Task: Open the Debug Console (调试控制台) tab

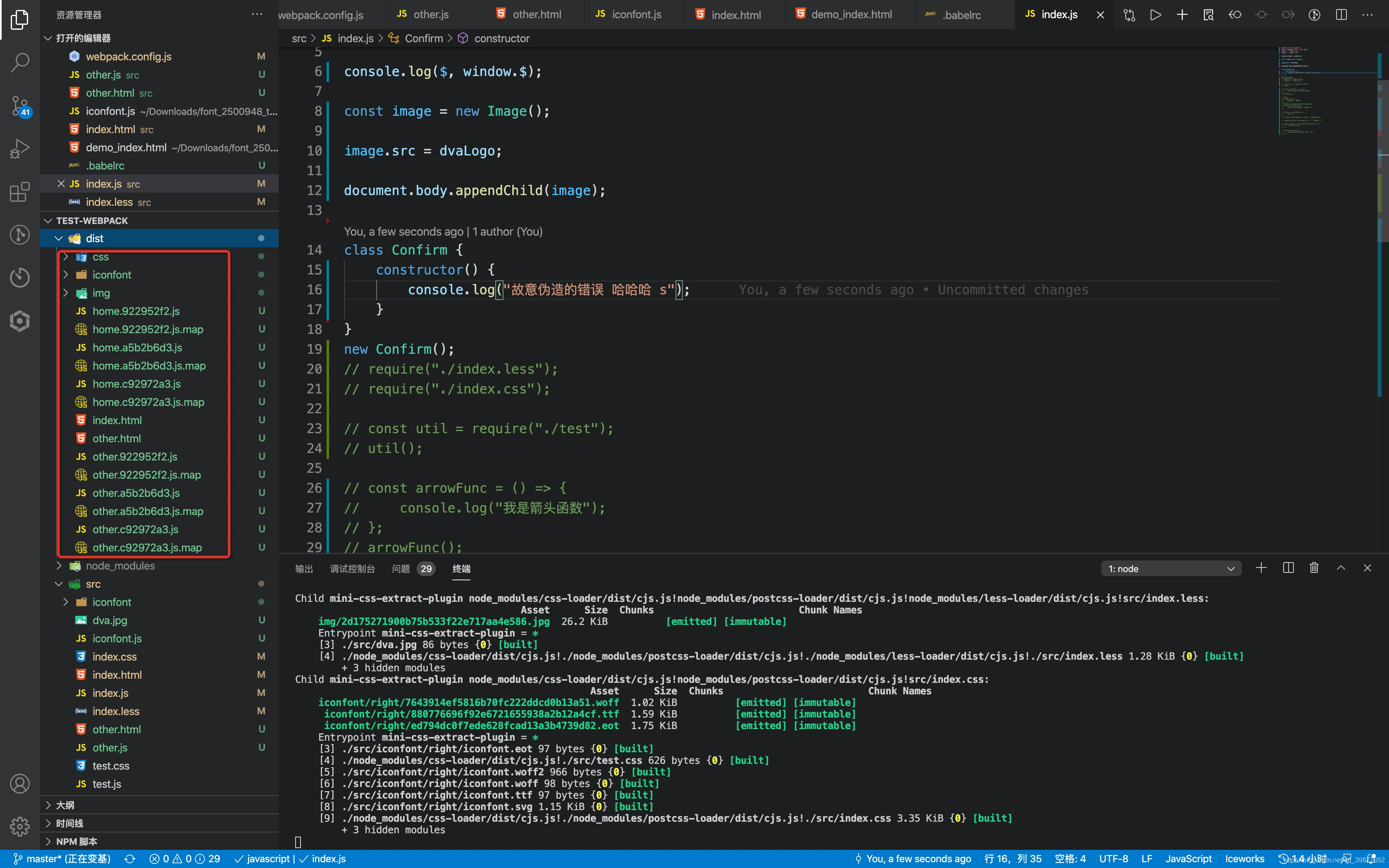Action: (352, 568)
